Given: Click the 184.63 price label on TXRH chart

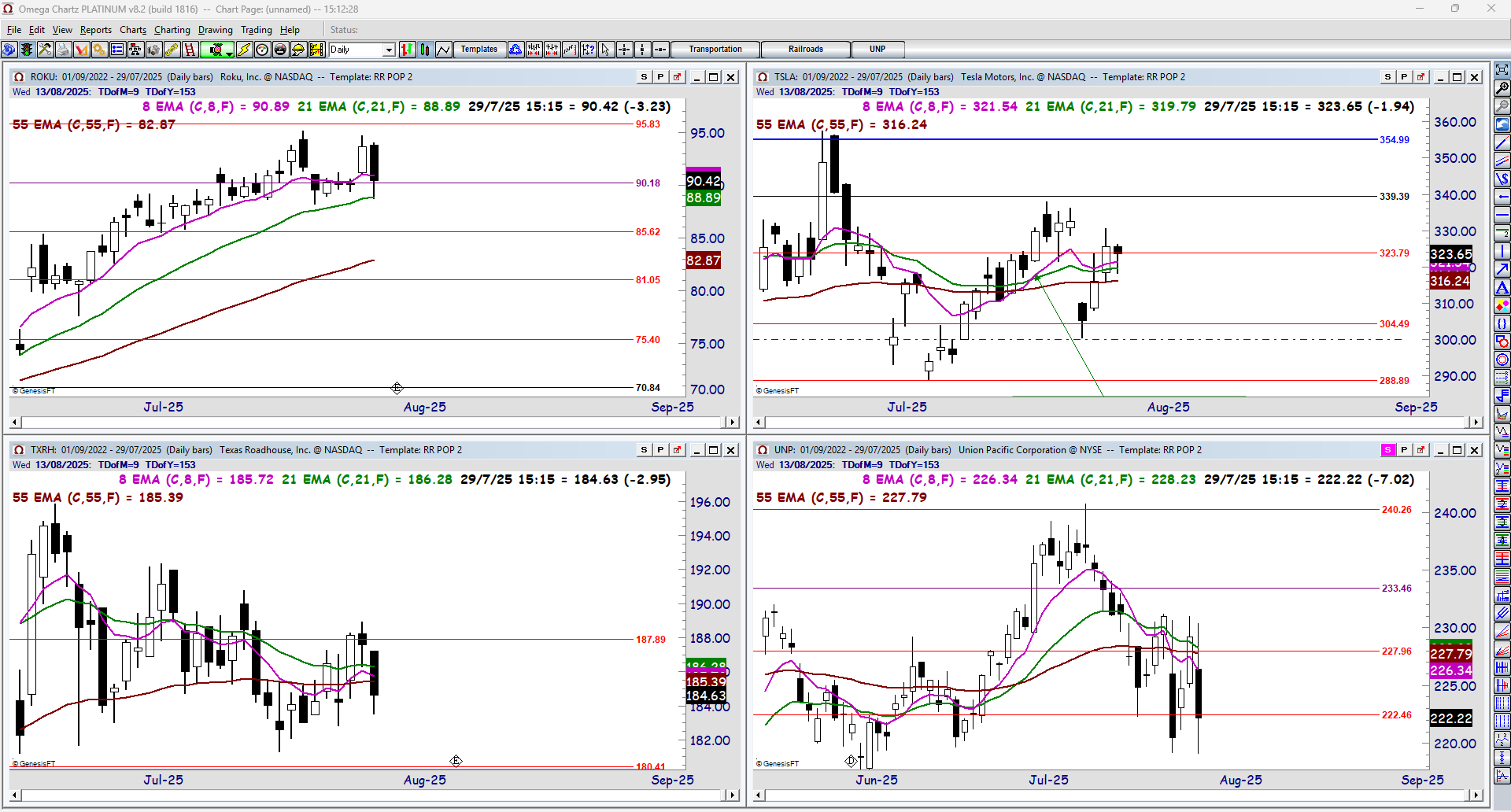Looking at the screenshot, I should tap(706, 696).
